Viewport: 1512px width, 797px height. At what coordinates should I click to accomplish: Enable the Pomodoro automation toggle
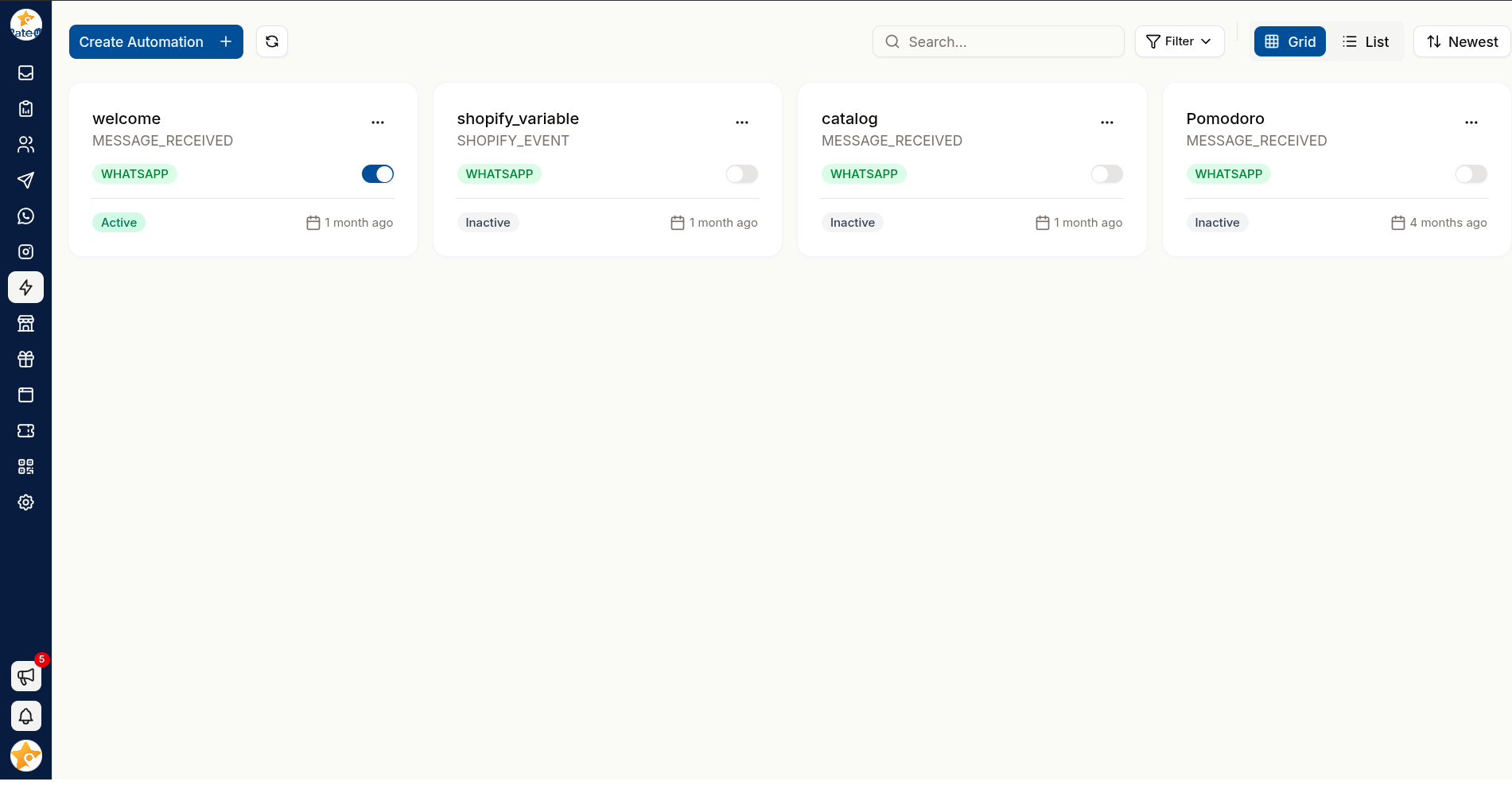pyautogui.click(x=1471, y=174)
